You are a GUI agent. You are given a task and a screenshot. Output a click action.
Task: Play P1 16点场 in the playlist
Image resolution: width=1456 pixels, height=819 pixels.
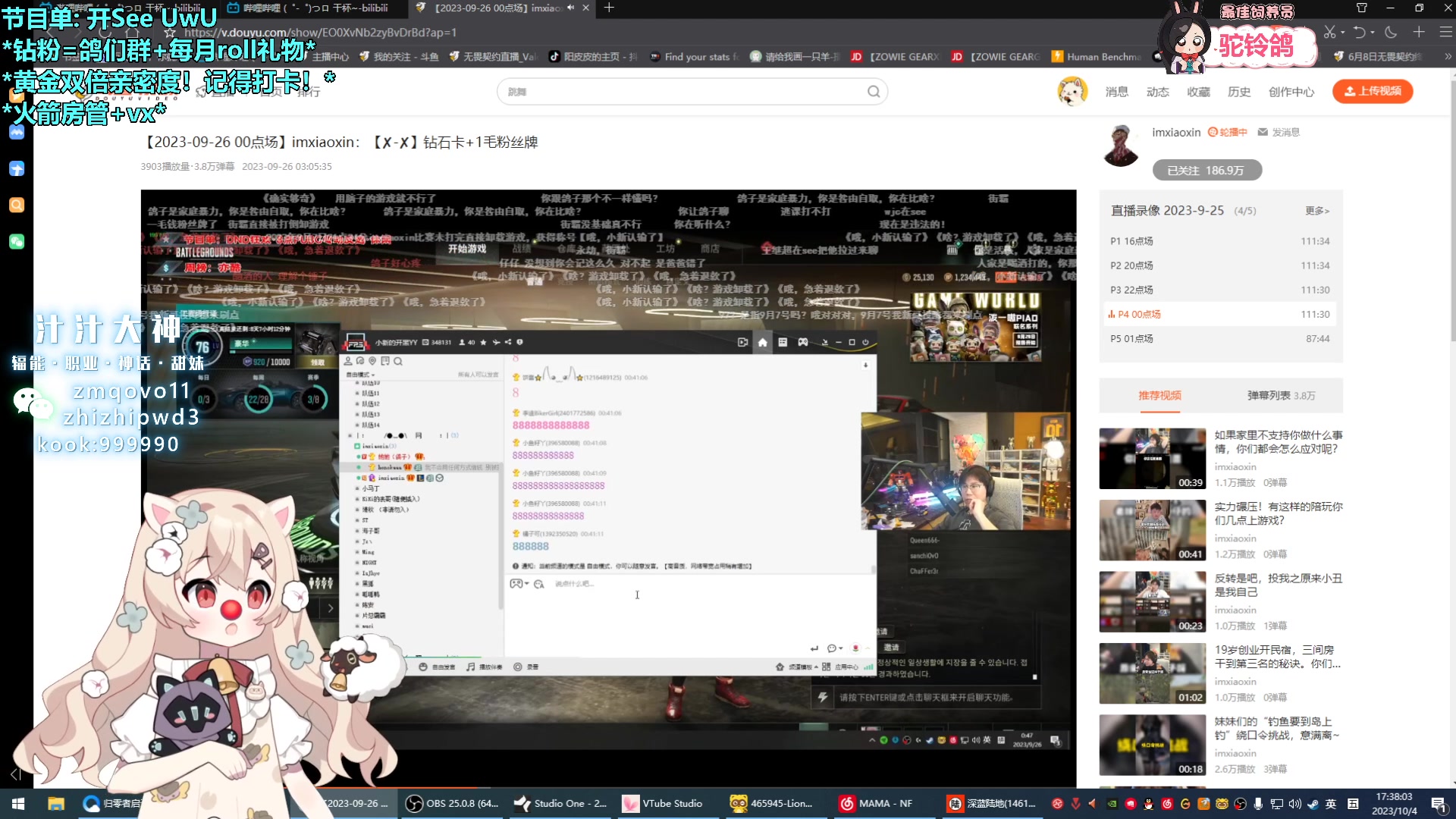pos(1220,241)
